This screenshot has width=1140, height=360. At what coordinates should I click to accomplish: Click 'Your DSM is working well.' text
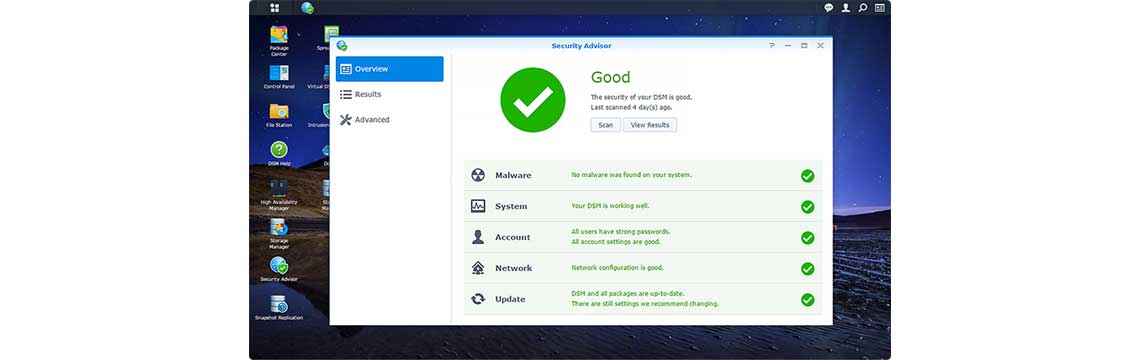tap(610, 206)
